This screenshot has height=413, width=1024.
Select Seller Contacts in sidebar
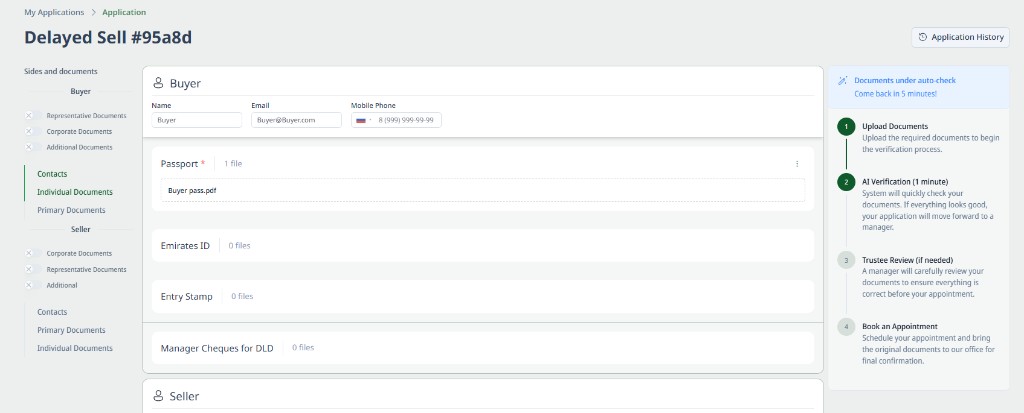tap(52, 312)
